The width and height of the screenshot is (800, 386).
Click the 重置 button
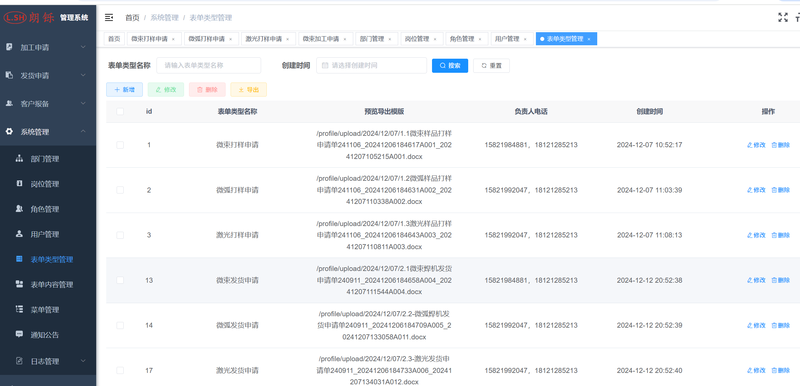pos(491,65)
